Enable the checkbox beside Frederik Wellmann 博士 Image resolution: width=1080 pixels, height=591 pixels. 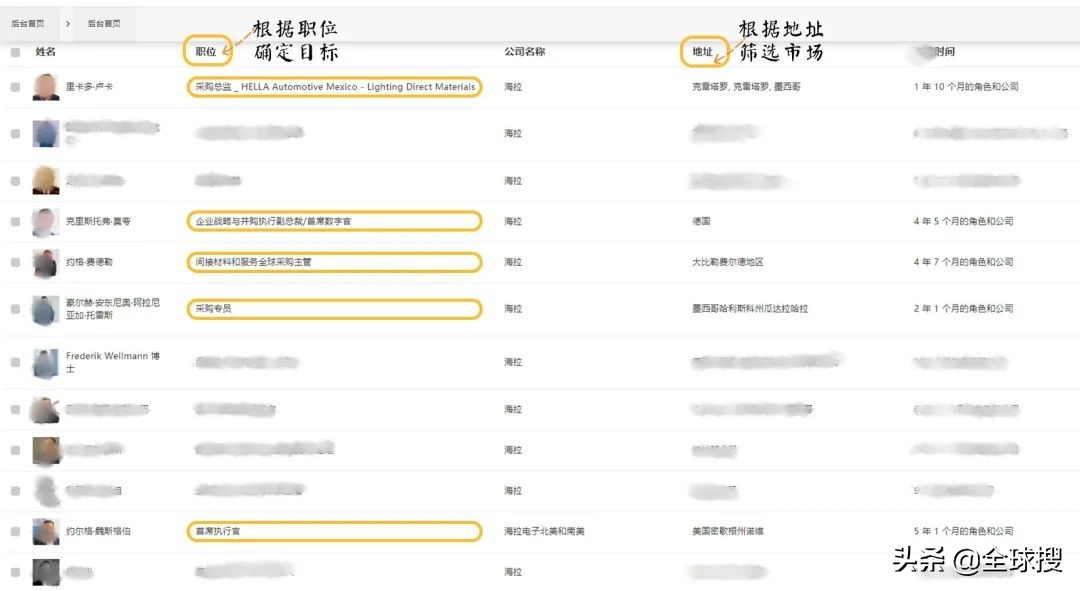tap(16, 361)
